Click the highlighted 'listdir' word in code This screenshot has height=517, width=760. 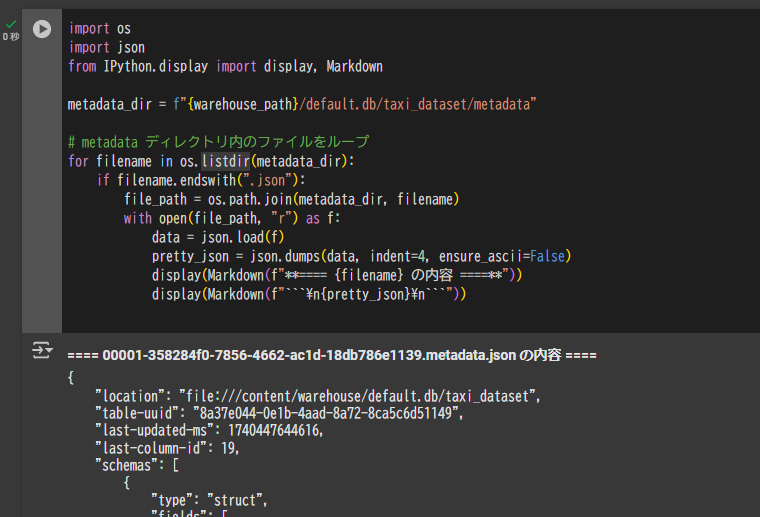(226, 161)
